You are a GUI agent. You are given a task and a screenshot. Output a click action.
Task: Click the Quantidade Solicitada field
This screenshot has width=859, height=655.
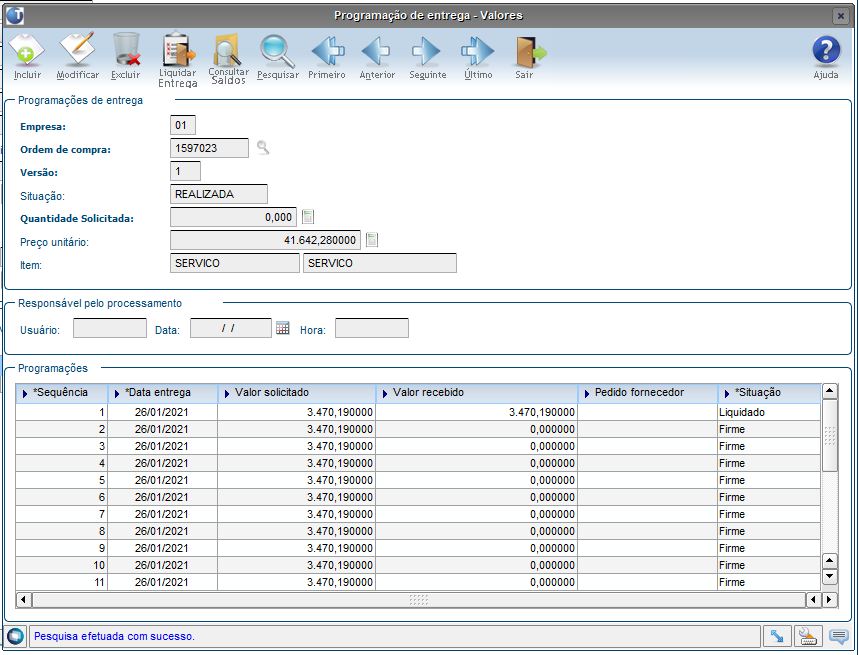click(x=233, y=217)
